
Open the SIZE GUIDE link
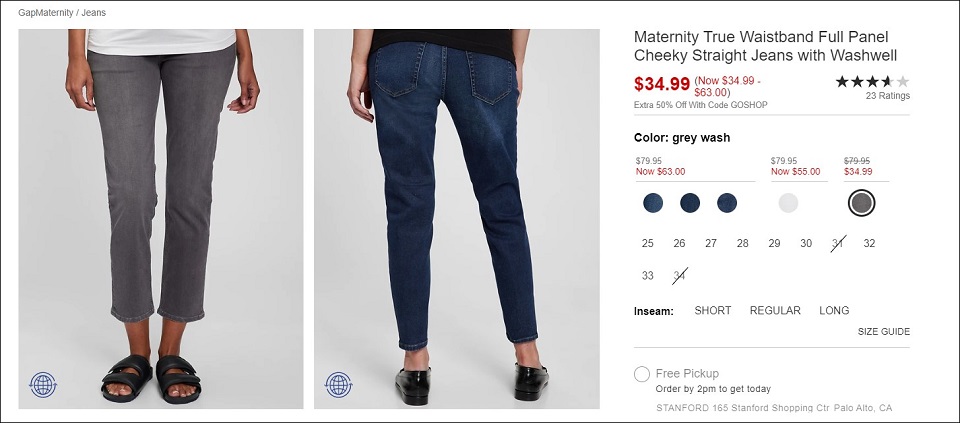(x=883, y=332)
